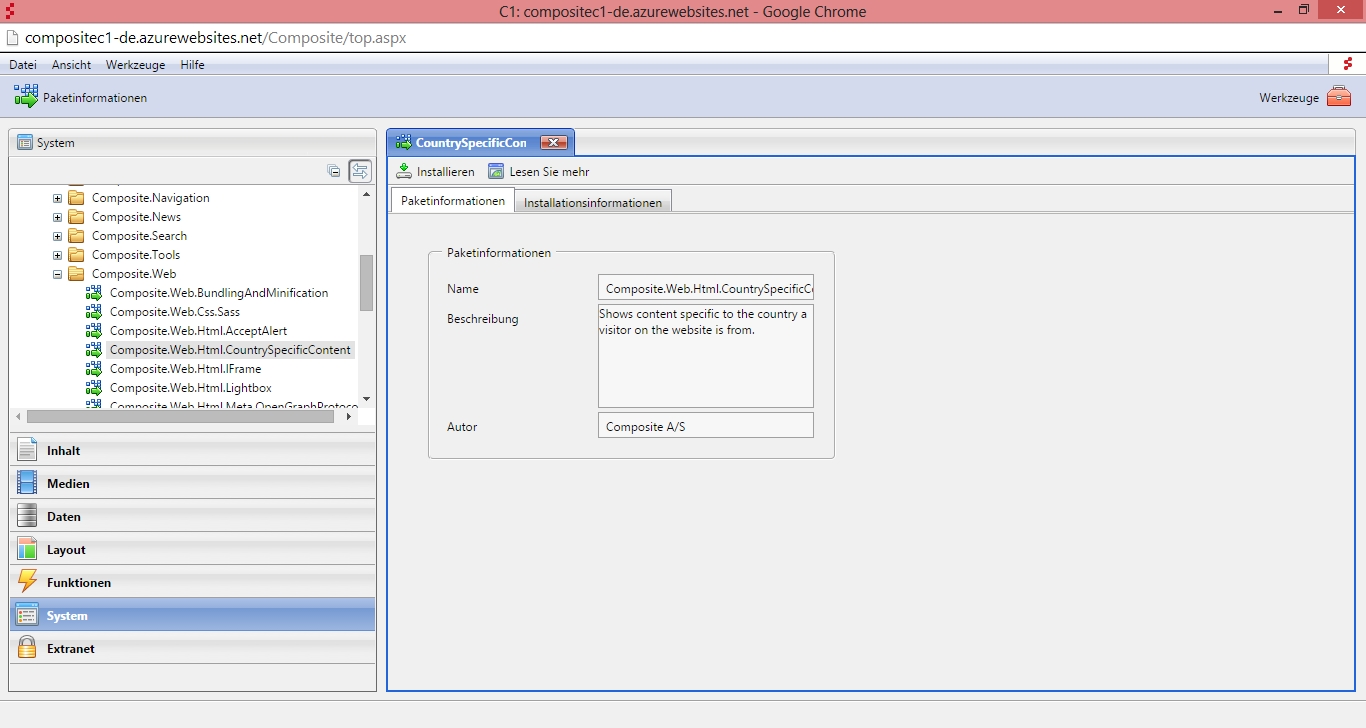Open the Hilfe menu

click(x=192, y=65)
